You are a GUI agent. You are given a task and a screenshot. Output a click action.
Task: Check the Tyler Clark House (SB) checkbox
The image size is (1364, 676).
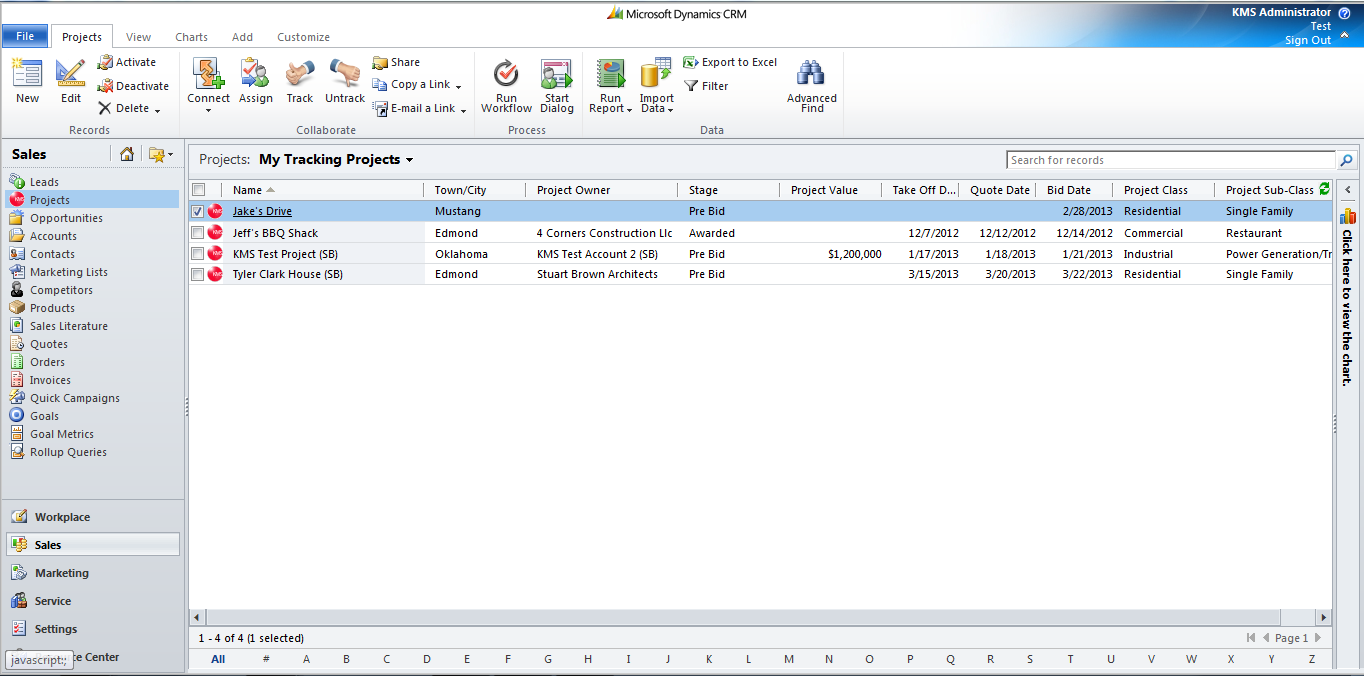click(x=198, y=274)
